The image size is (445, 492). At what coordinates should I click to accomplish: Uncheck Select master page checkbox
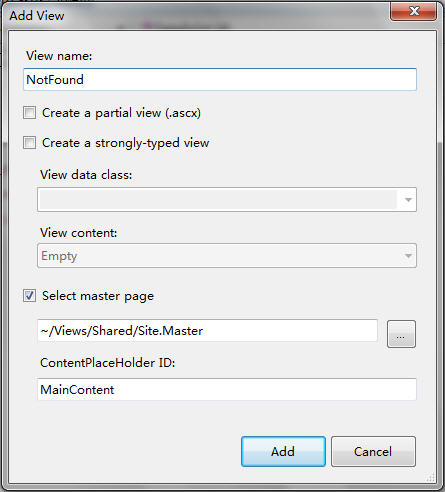pyautogui.click(x=29, y=296)
